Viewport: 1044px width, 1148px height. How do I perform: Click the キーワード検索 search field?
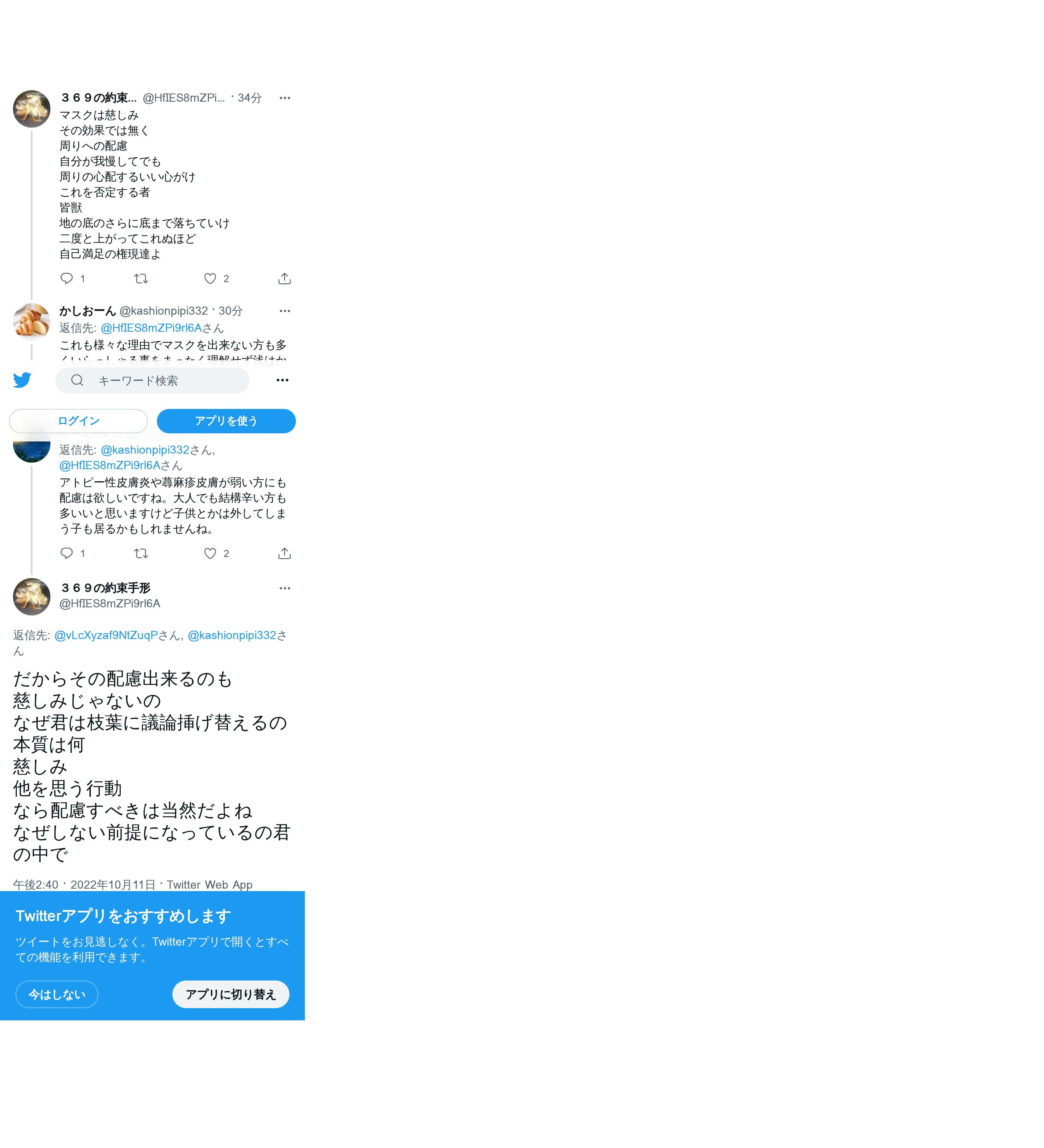152,380
